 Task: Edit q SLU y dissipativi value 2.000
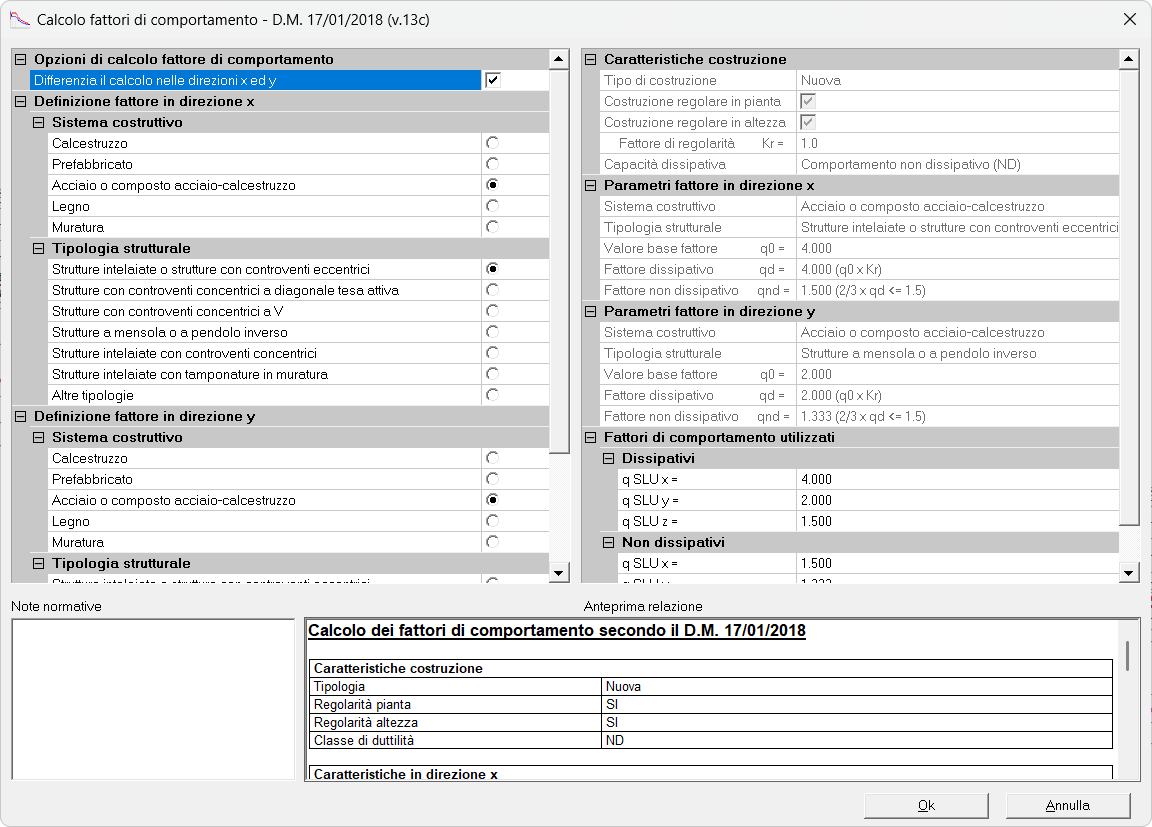[957, 501]
